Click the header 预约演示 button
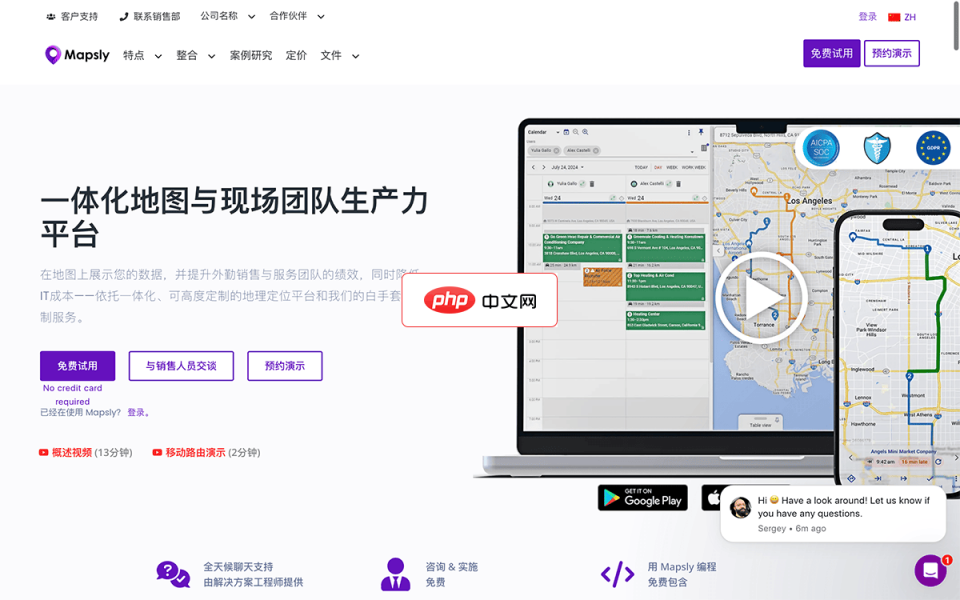 [891, 53]
